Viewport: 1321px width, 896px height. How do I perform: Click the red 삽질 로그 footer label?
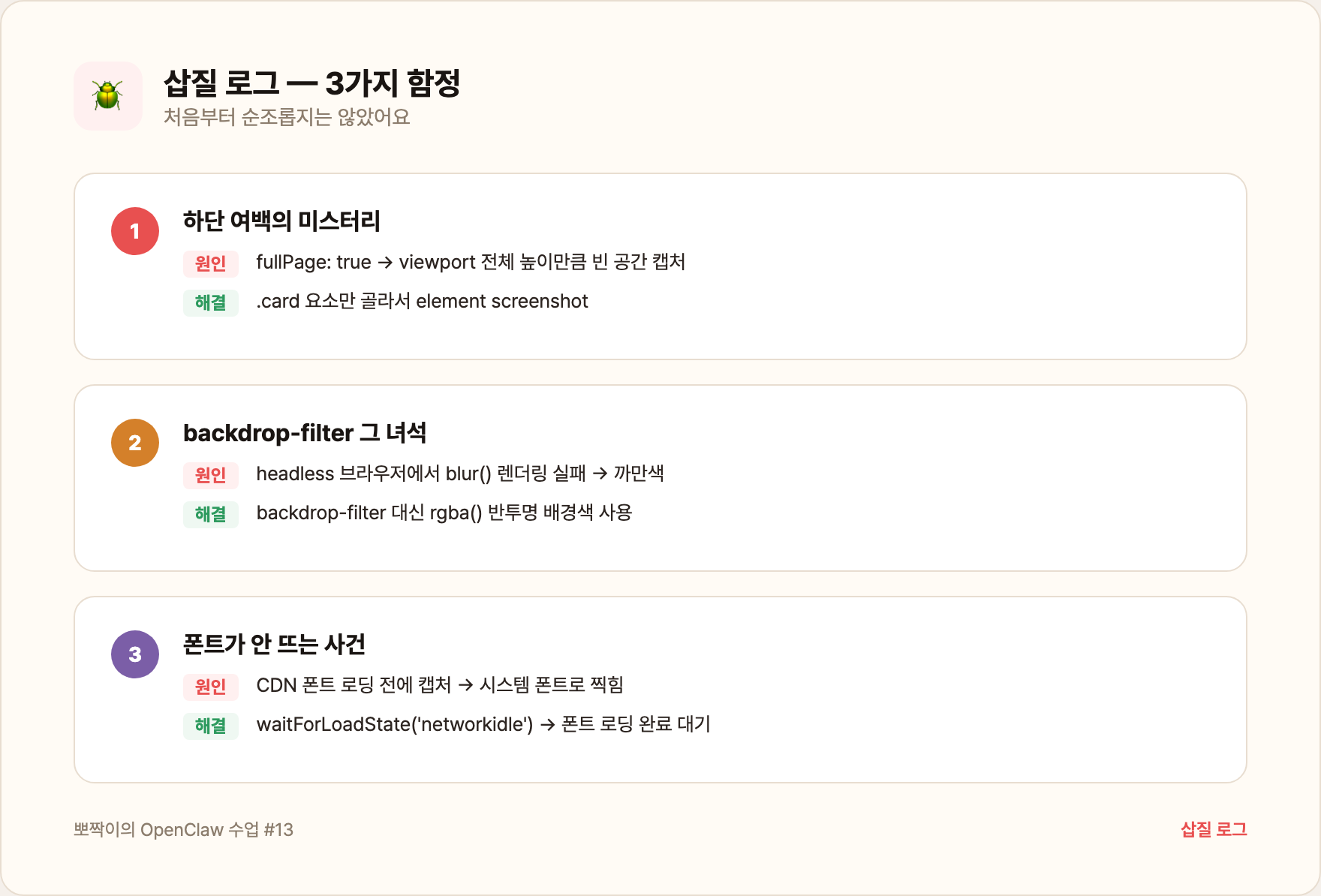coord(1213,829)
